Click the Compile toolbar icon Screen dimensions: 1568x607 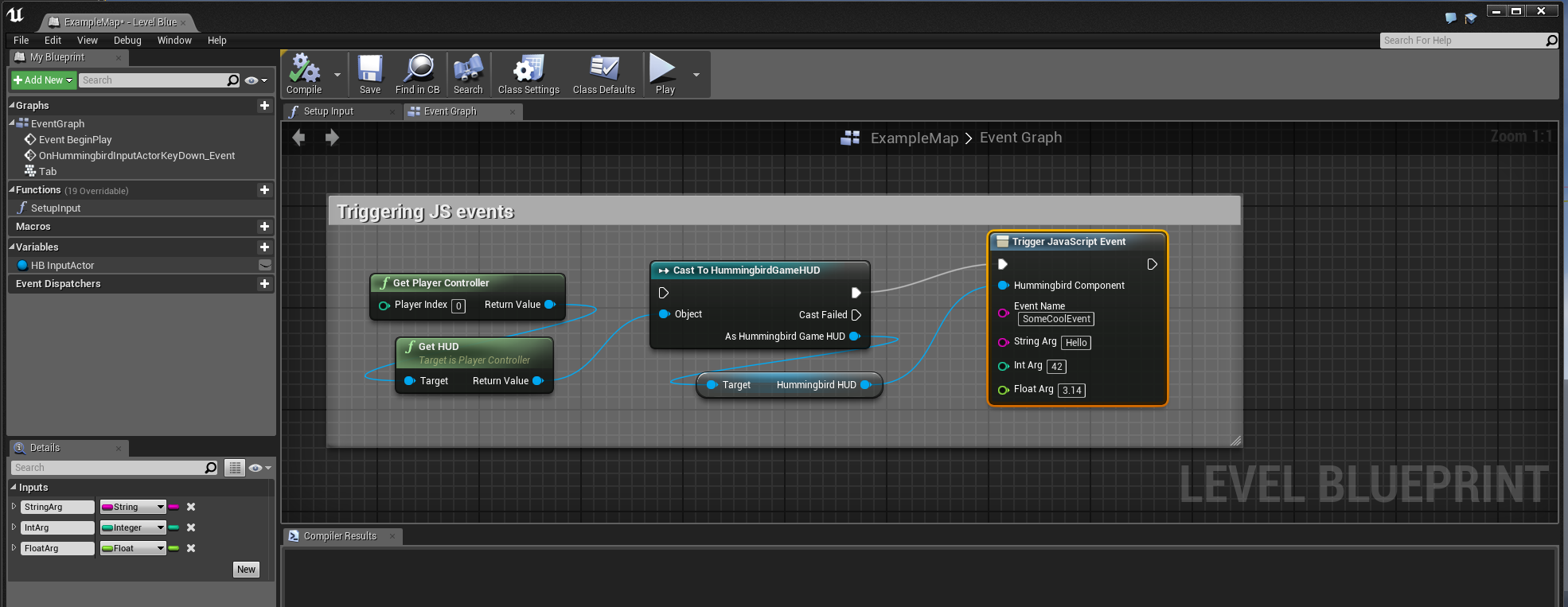[x=305, y=74]
